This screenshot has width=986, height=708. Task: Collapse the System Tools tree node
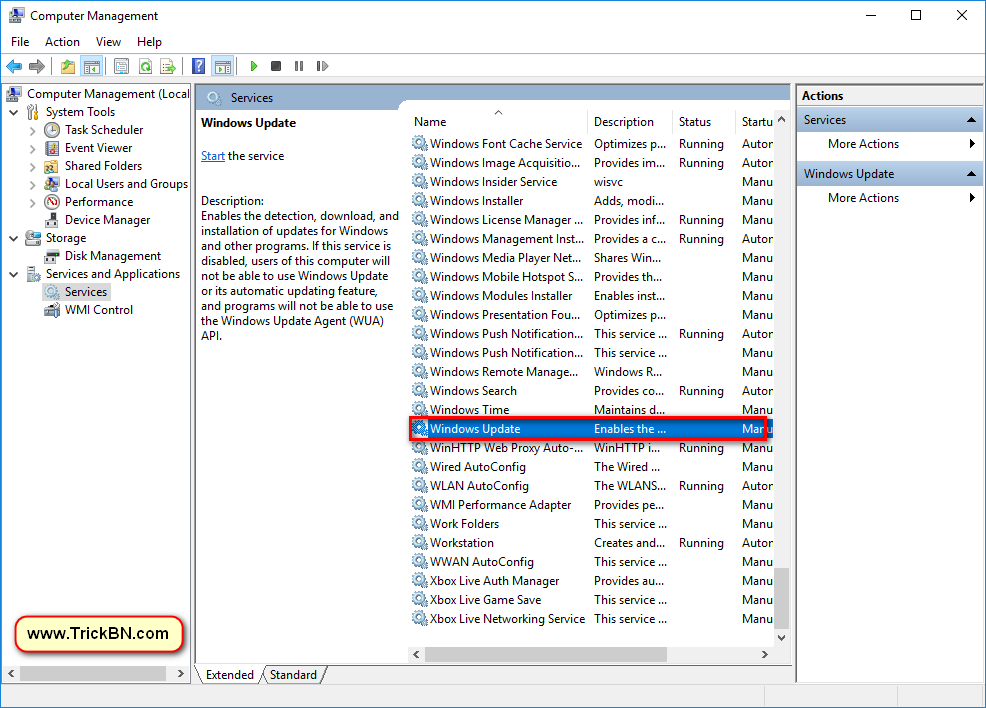click(x=14, y=113)
